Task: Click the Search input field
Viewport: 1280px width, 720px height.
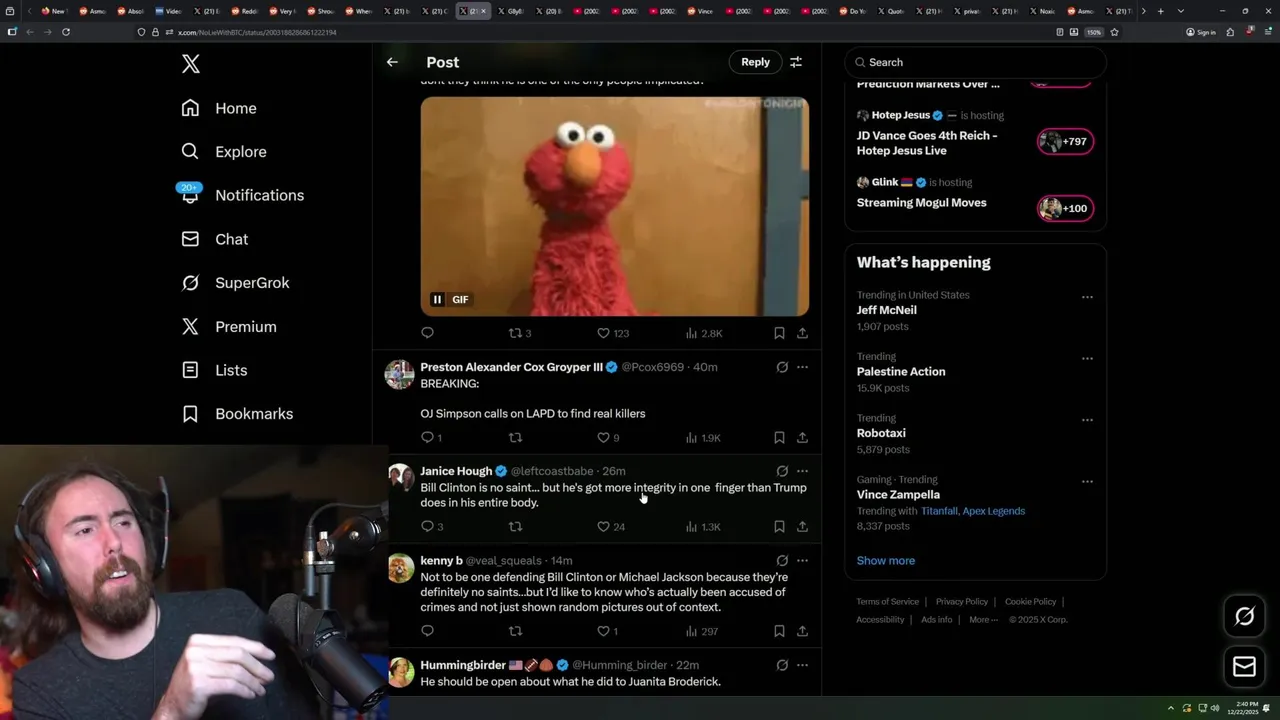Action: (x=975, y=62)
